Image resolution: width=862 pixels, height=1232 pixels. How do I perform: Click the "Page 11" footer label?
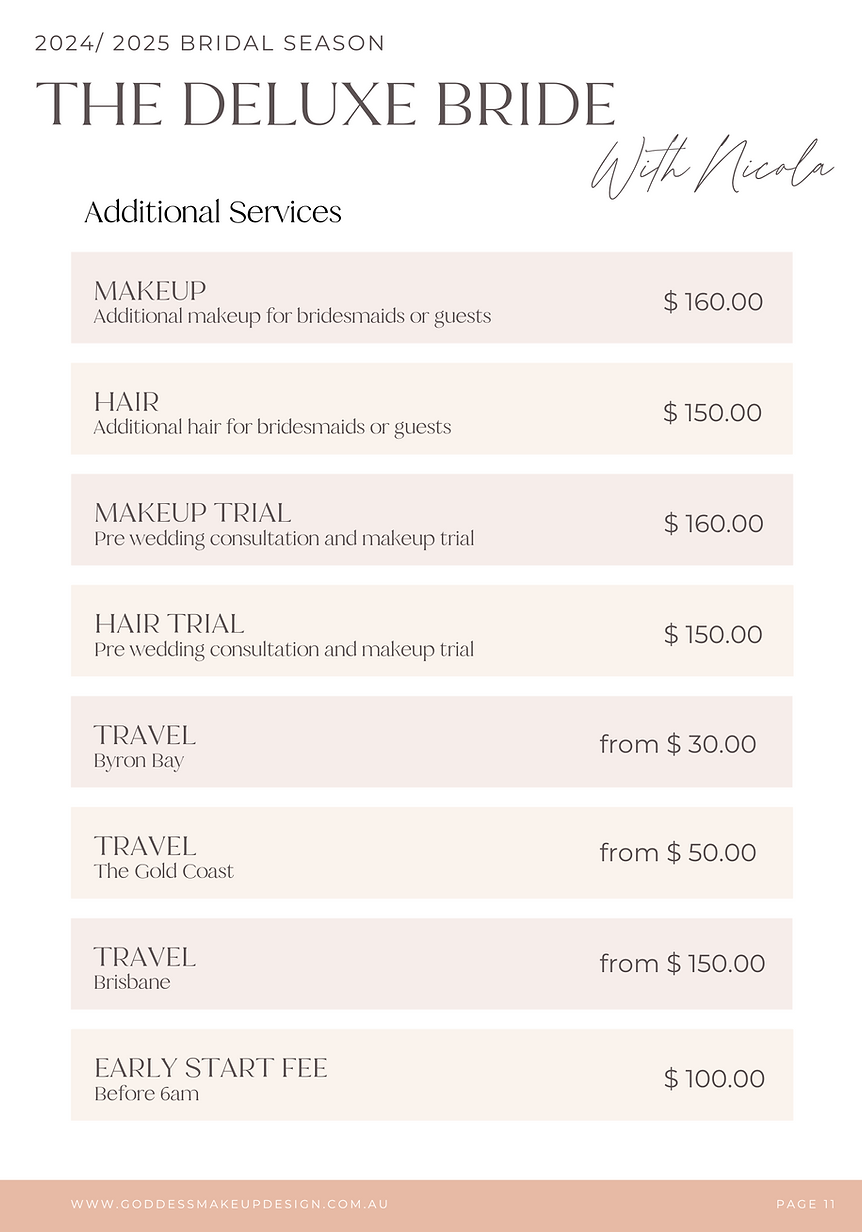(x=805, y=1204)
